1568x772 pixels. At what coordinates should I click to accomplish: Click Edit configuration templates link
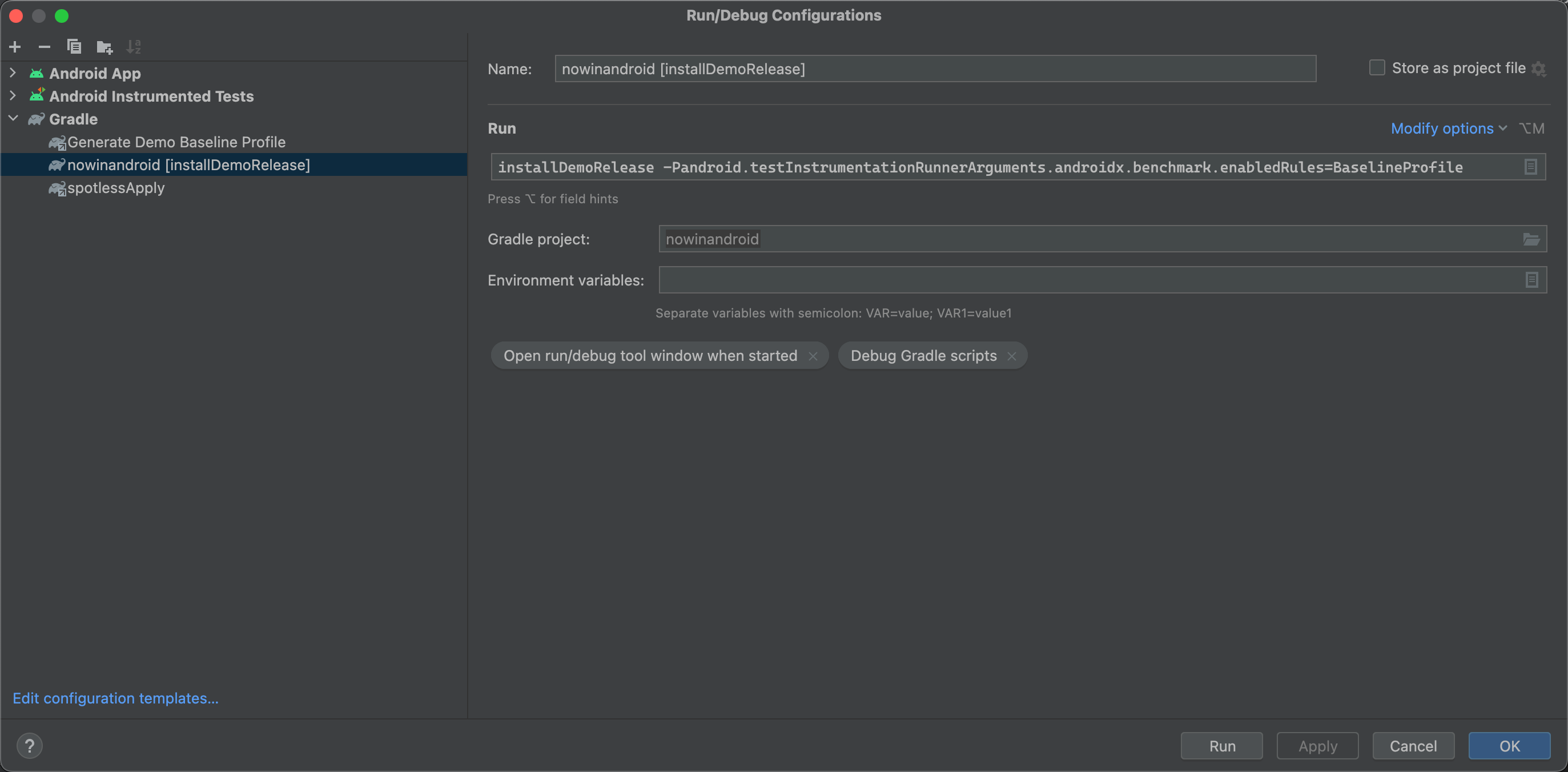click(116, 697)
